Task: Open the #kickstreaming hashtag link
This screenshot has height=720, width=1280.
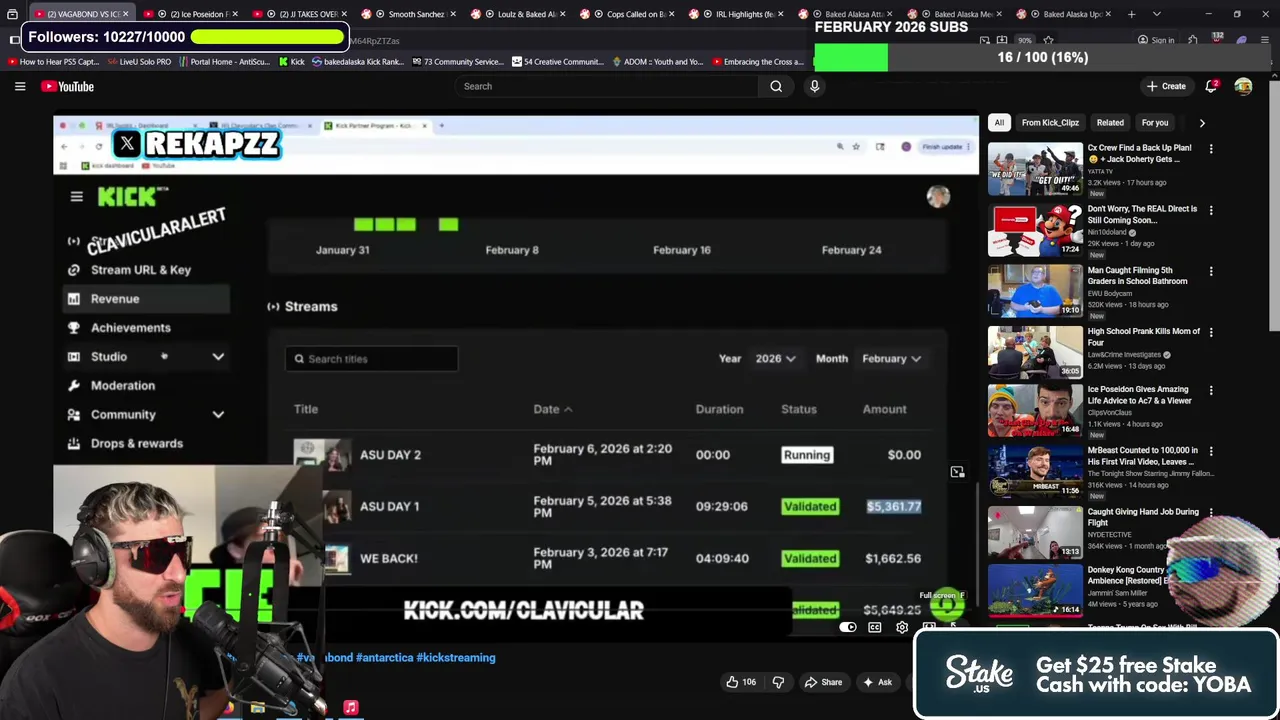Action: (x=456, y=658)
